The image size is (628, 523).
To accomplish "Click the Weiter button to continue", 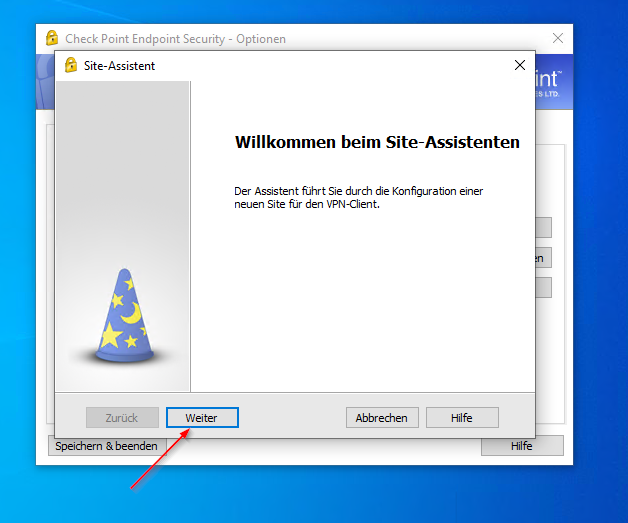I will click(x=202, y=418).
